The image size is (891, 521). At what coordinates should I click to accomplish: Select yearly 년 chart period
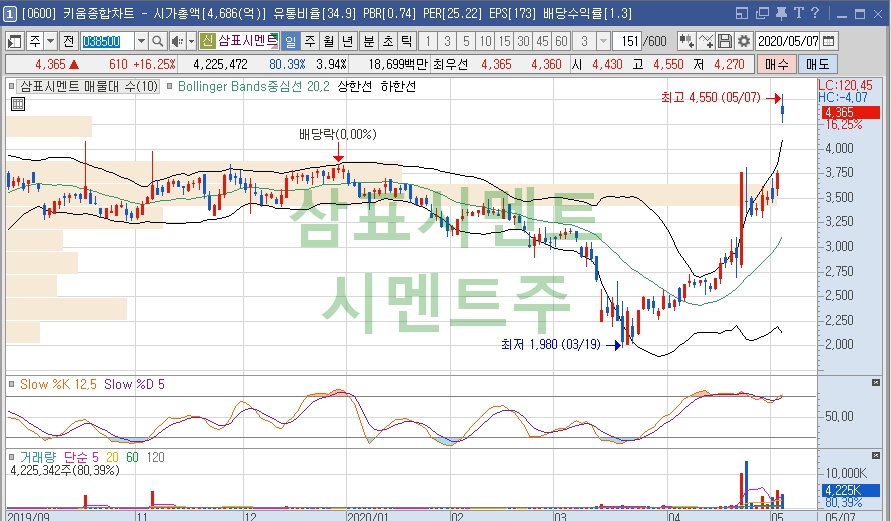click(347, 41)
